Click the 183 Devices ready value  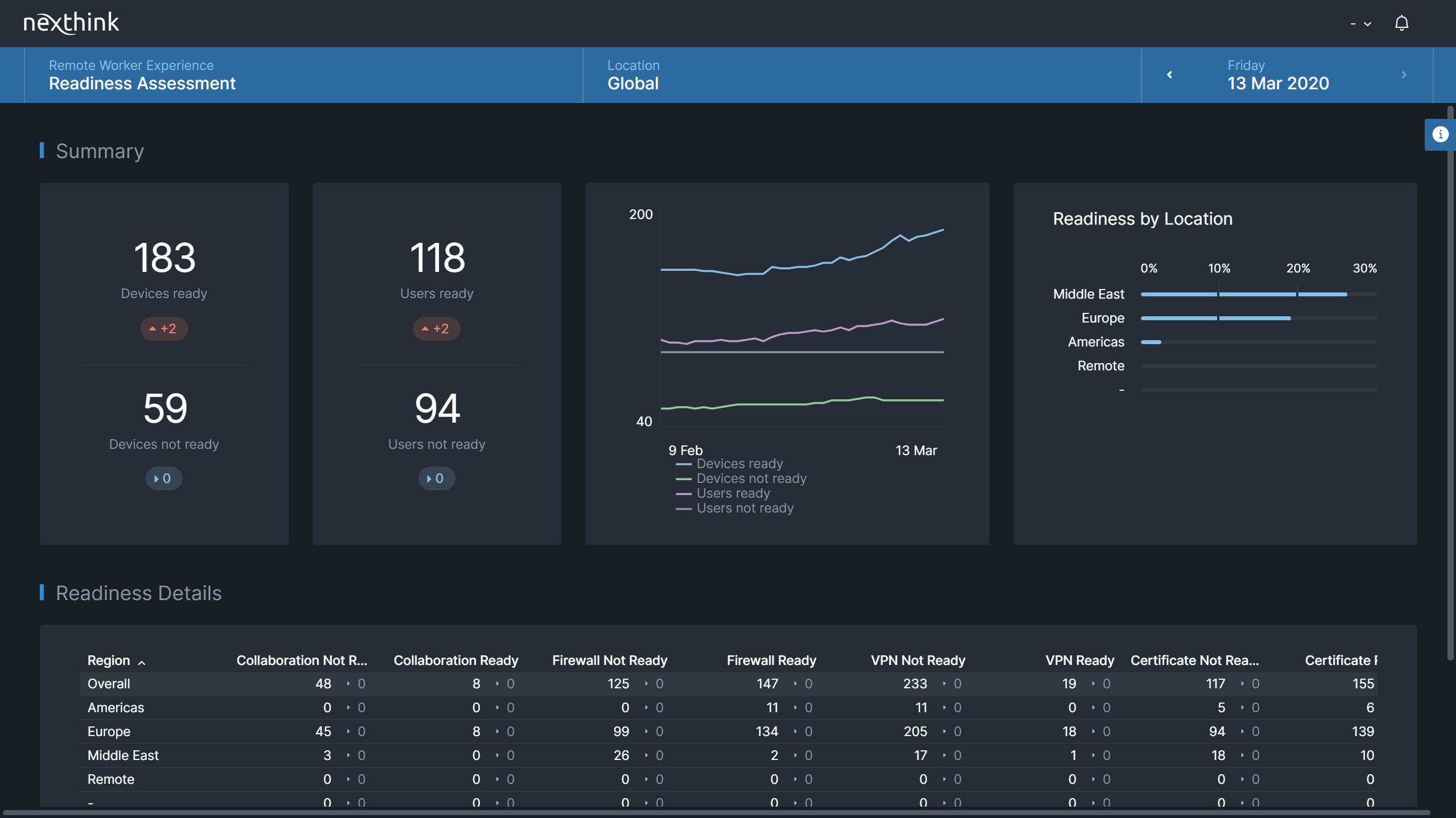tap(164, 258)
